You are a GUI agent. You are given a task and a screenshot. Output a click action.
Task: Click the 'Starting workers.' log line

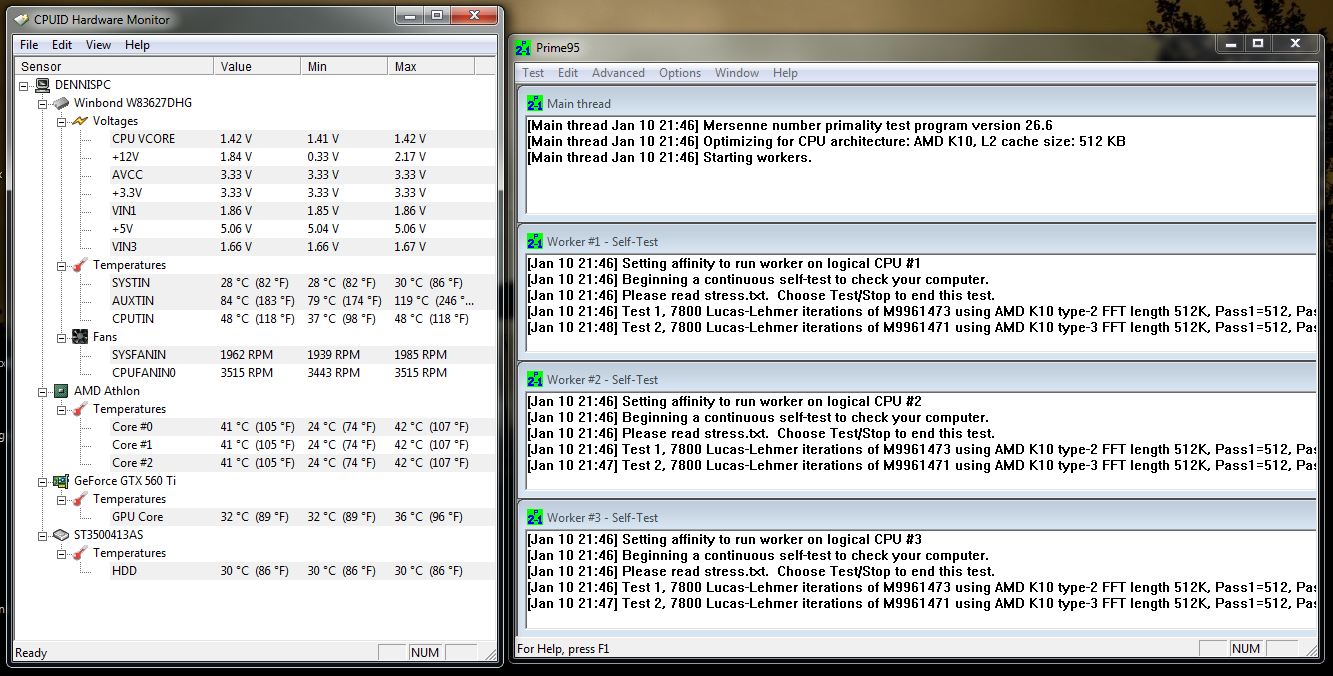[x=669, y=158]
